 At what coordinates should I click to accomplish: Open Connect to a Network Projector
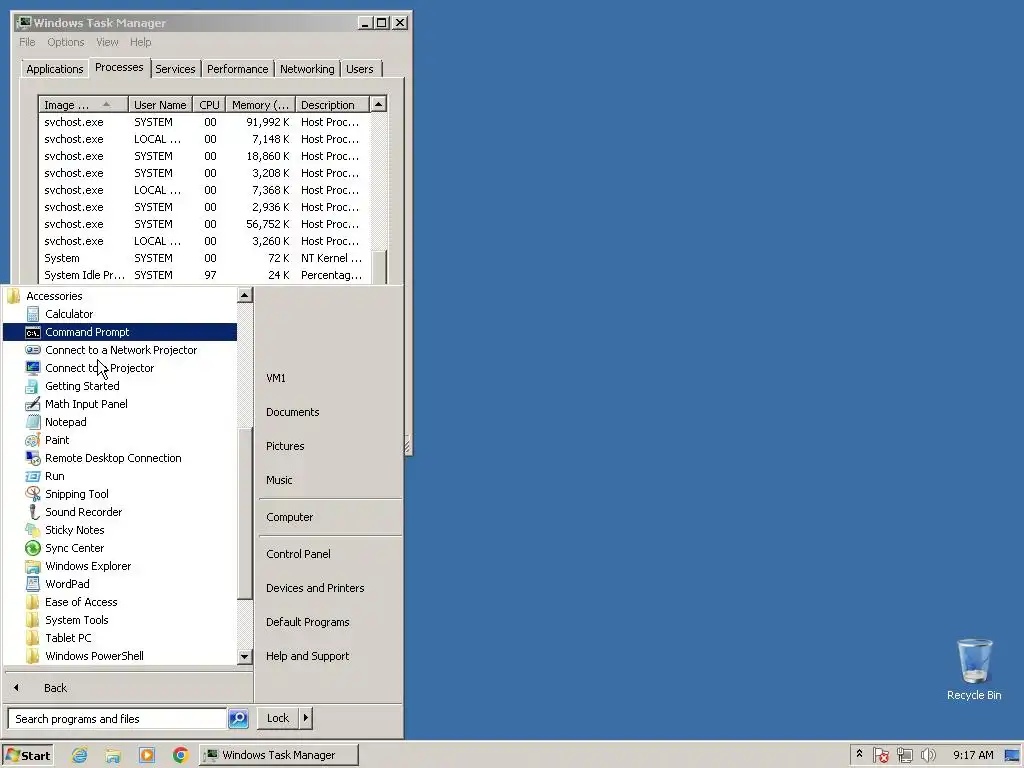click(121, 350)
